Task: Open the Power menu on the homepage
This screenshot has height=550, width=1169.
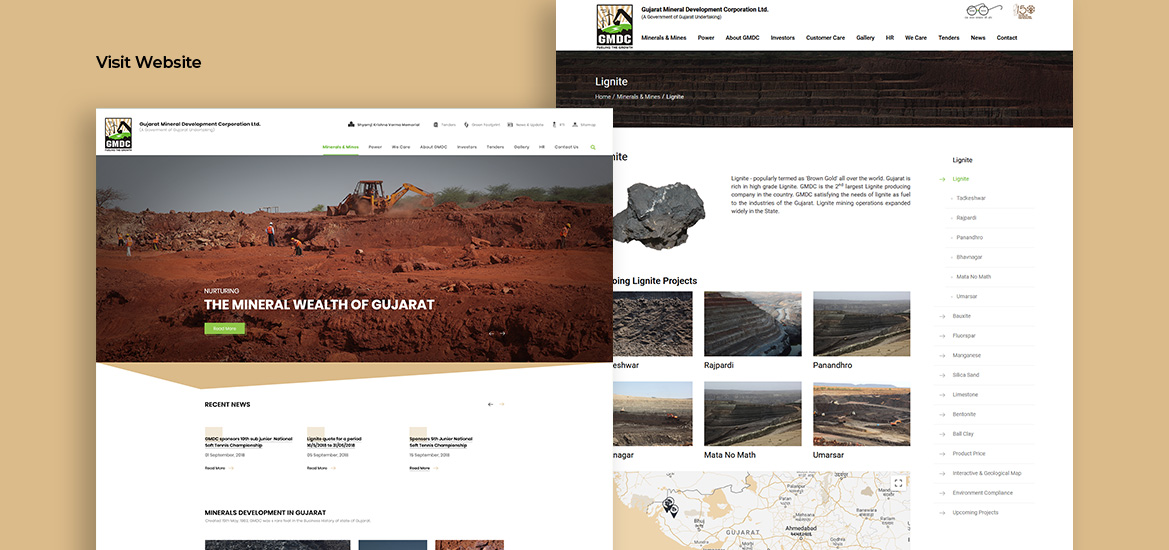Action: [x=375, y=147]
